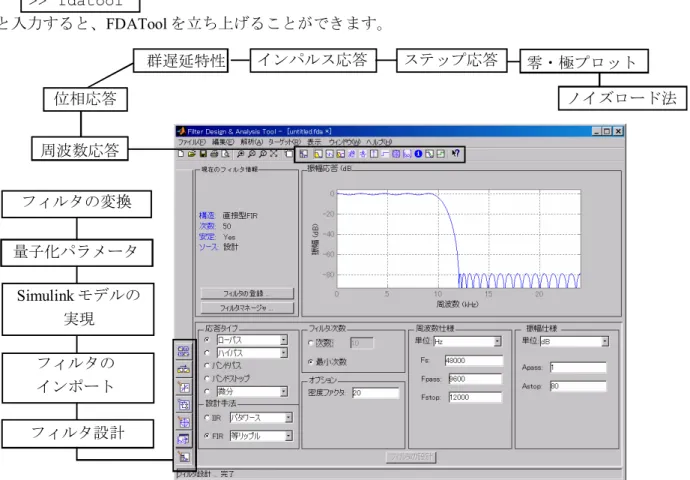Viewport: 690px width, 480px height.
Task: Click the 密度ファクタ field showing 20
Action: 375,392
